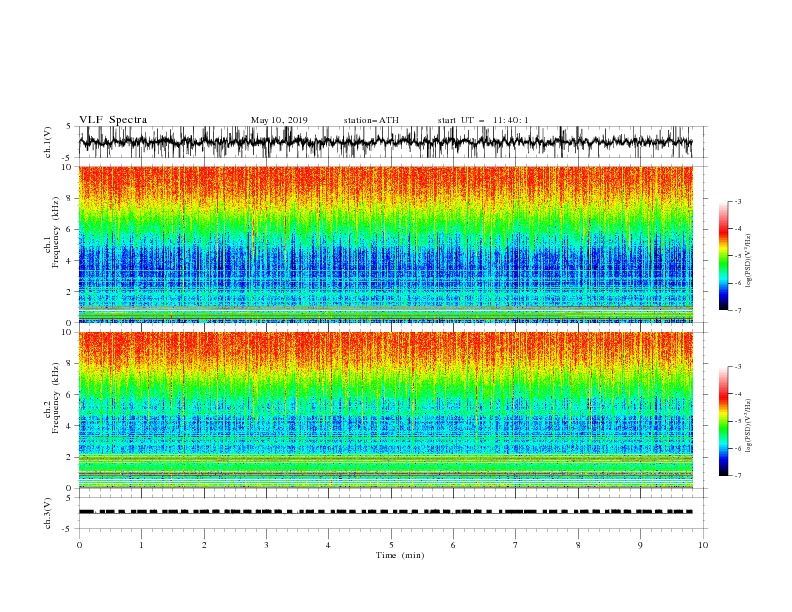Image resolution: width=792 pixels, height=612 pixels.
Task: Click time axis tick label 2
Action: coord(204,545)
